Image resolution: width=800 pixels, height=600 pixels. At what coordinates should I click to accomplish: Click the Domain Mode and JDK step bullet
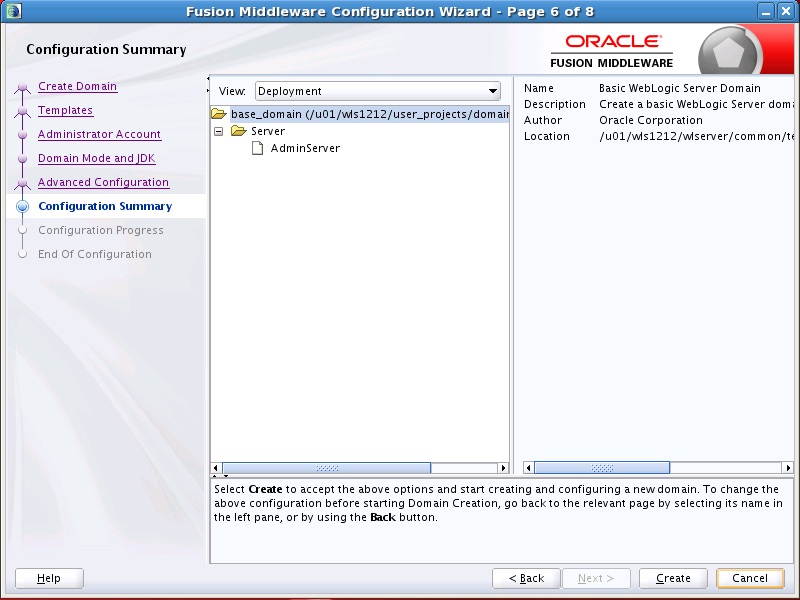22,159
